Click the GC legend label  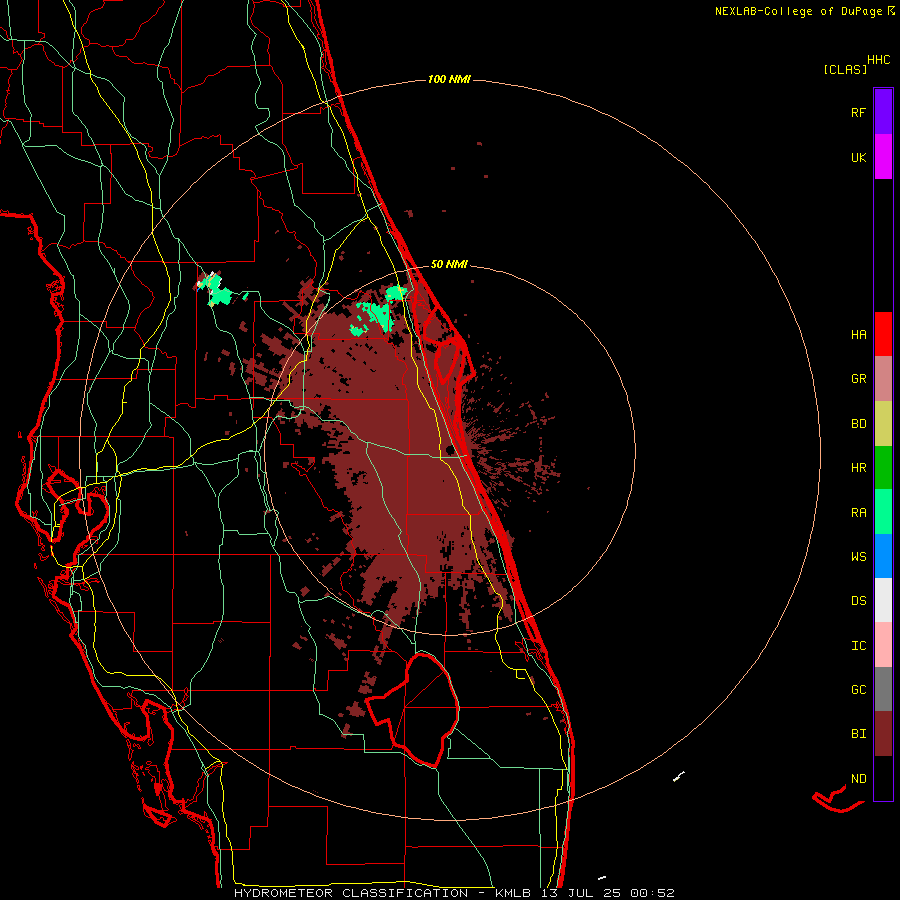(x=858, y=689)
